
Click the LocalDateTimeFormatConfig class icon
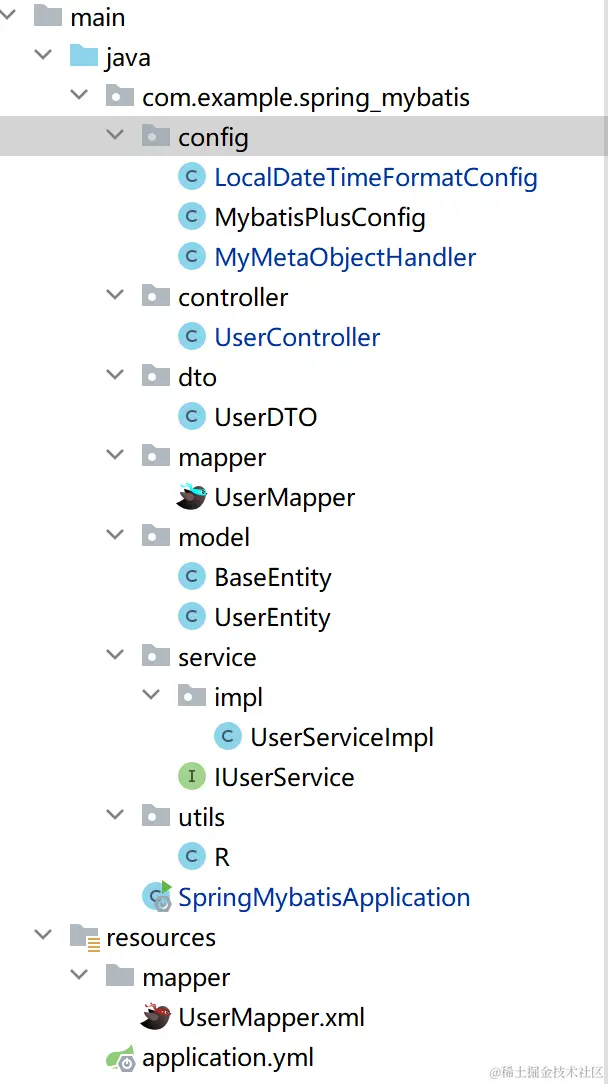coord(191,177)
